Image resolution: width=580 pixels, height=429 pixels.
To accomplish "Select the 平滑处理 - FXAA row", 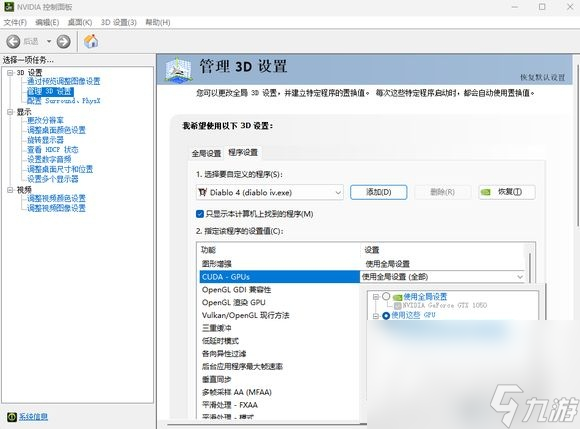I will 280,405.
